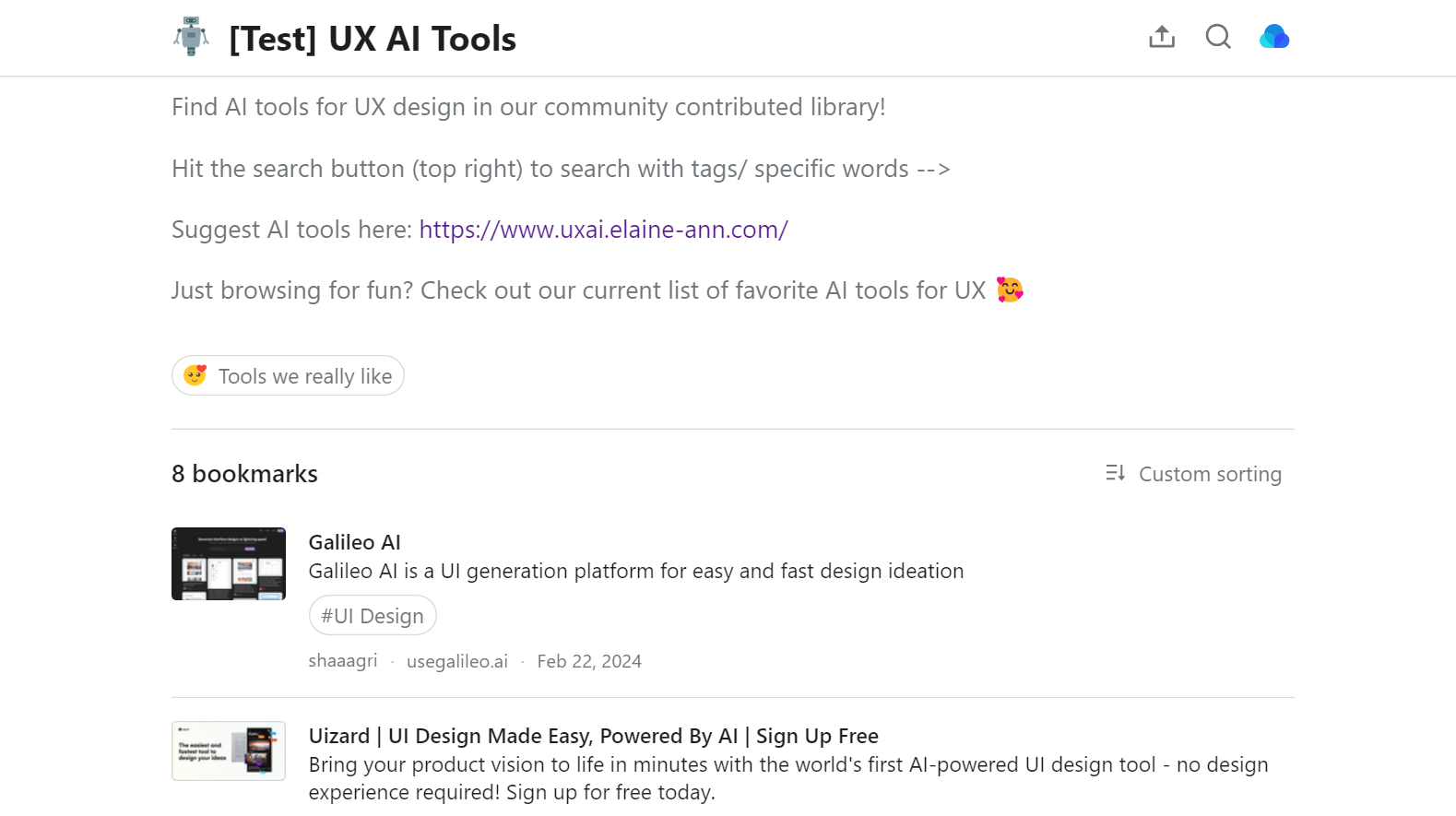Click the share/upload icon in header
Image resolution: width=1456 pixels, height=816 pixels.
(x=1162, y=37)
